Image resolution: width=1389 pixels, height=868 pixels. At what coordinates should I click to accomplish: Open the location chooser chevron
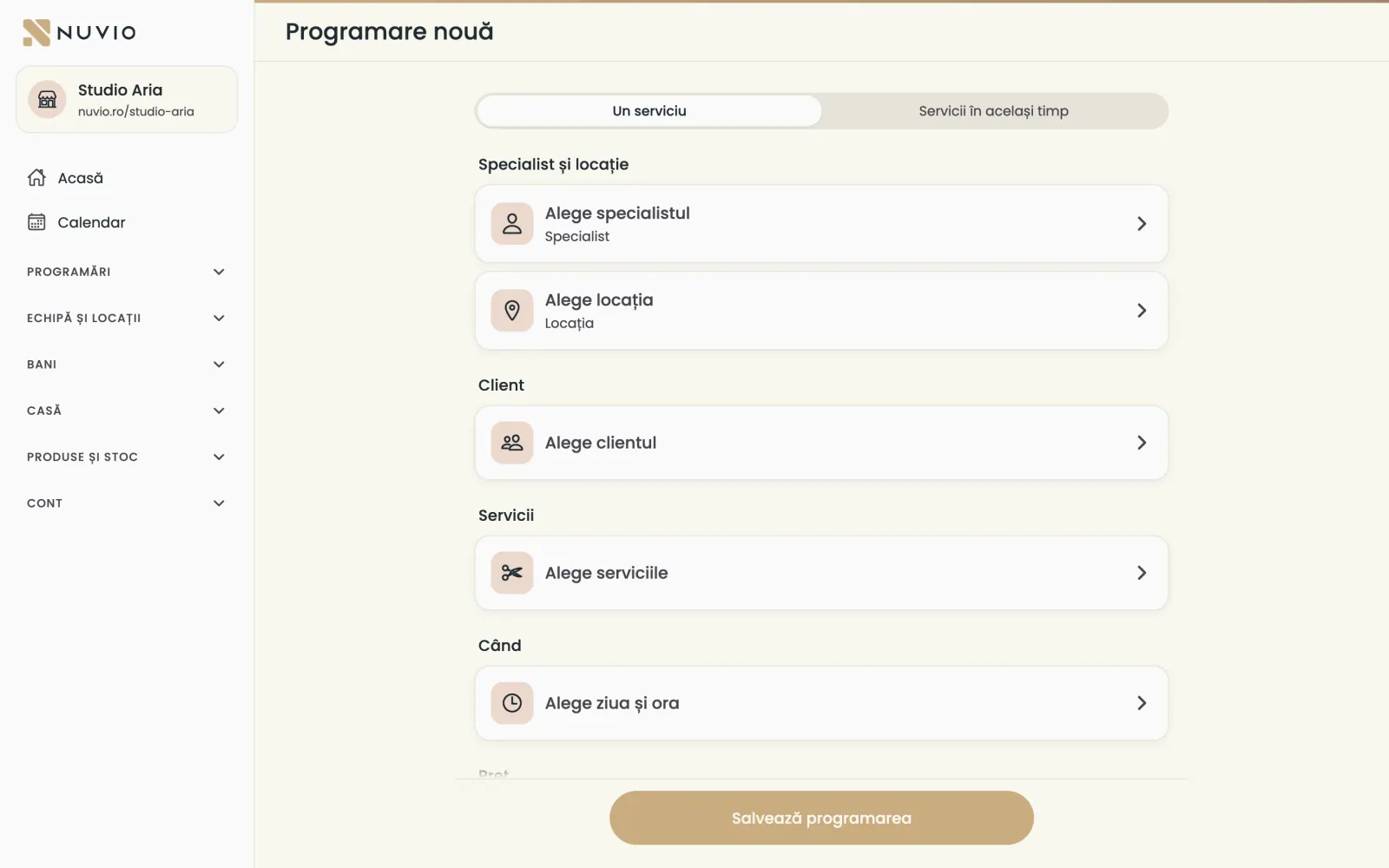click(1142, 311)
